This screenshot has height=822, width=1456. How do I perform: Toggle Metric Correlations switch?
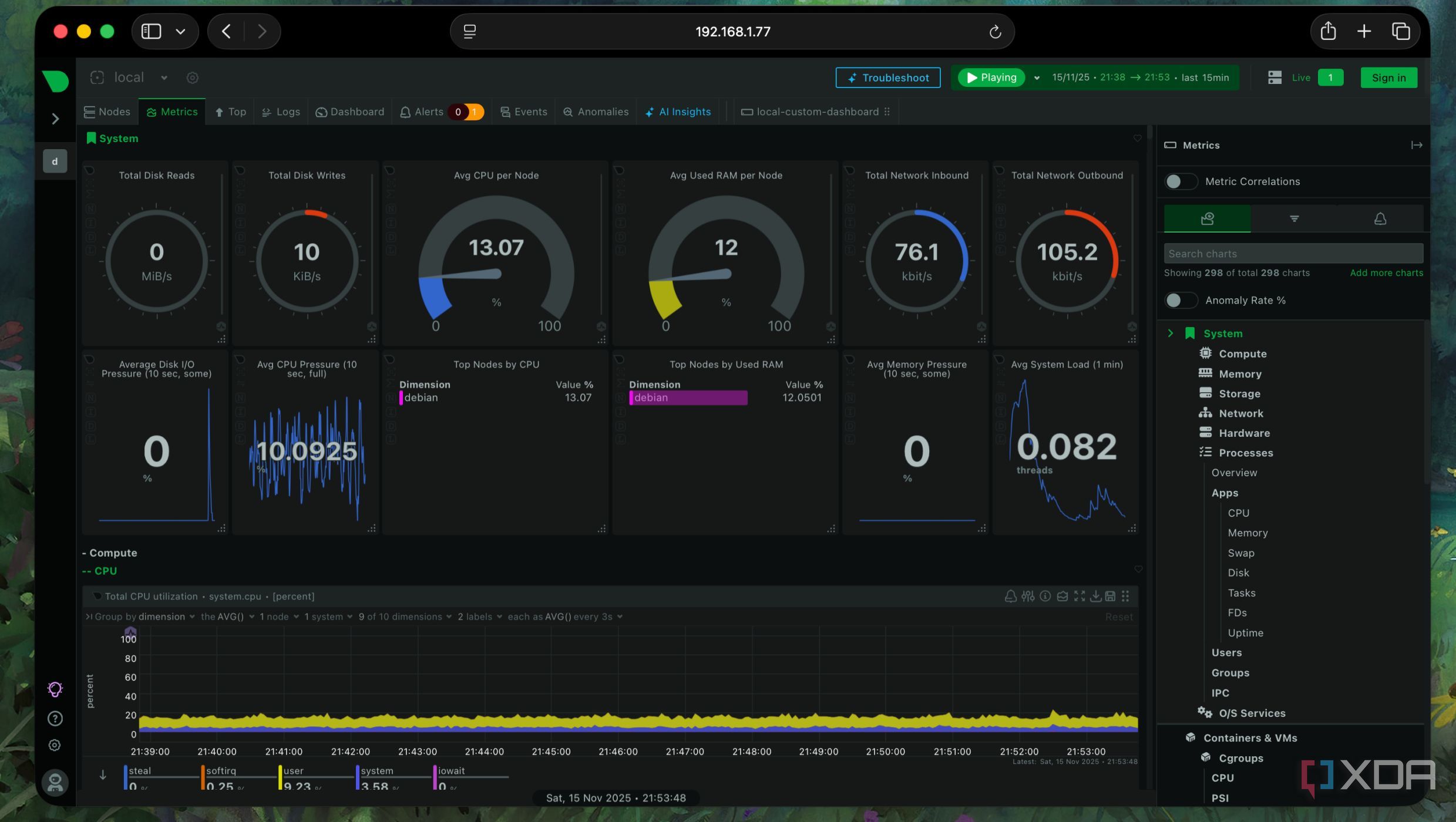[1180, 181]
